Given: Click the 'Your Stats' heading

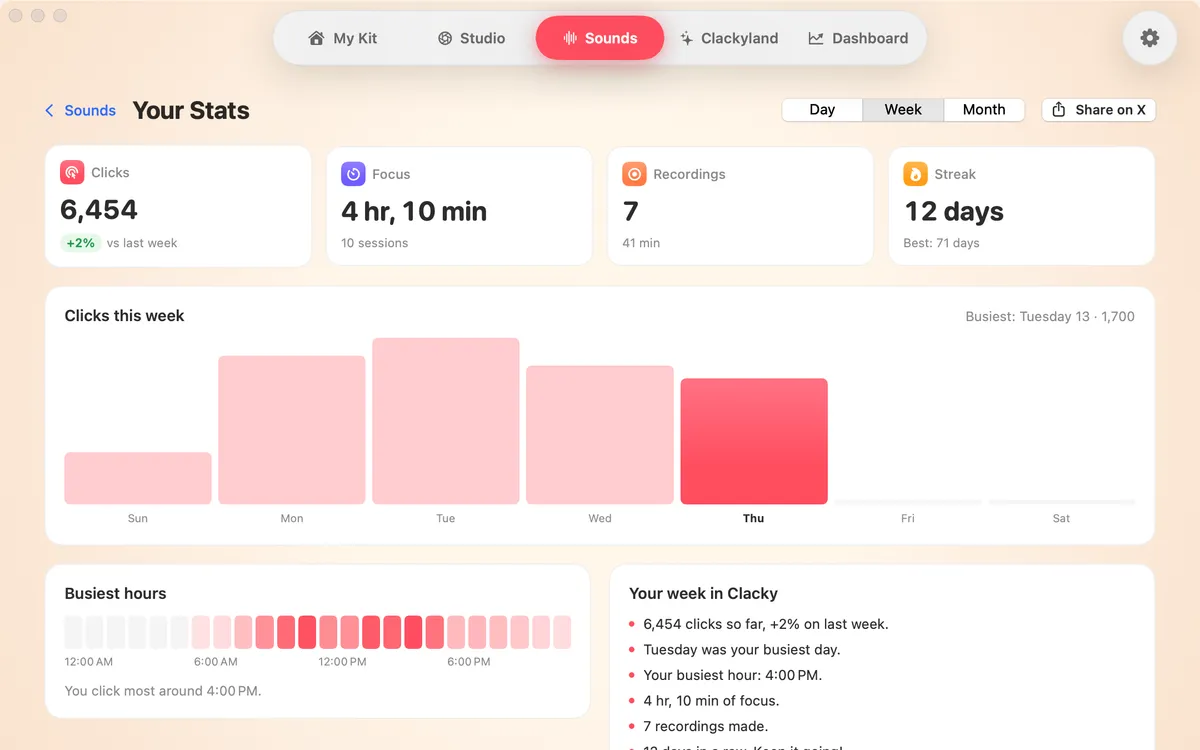Looking at the screenshot, I should pyautogui.click(x=191, y=110).
